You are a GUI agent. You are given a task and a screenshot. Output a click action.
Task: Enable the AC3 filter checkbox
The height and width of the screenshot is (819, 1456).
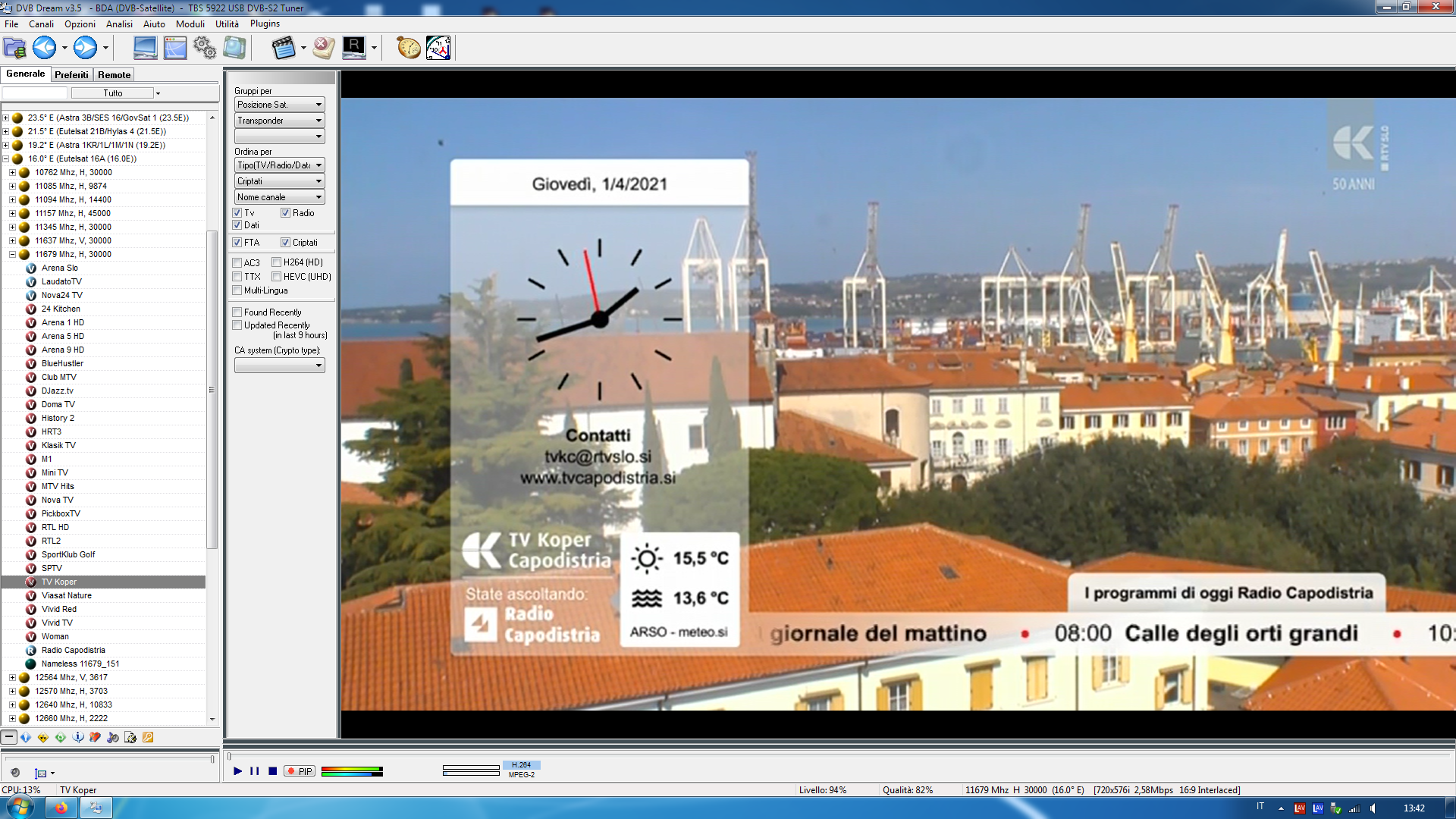click(237, 263)
